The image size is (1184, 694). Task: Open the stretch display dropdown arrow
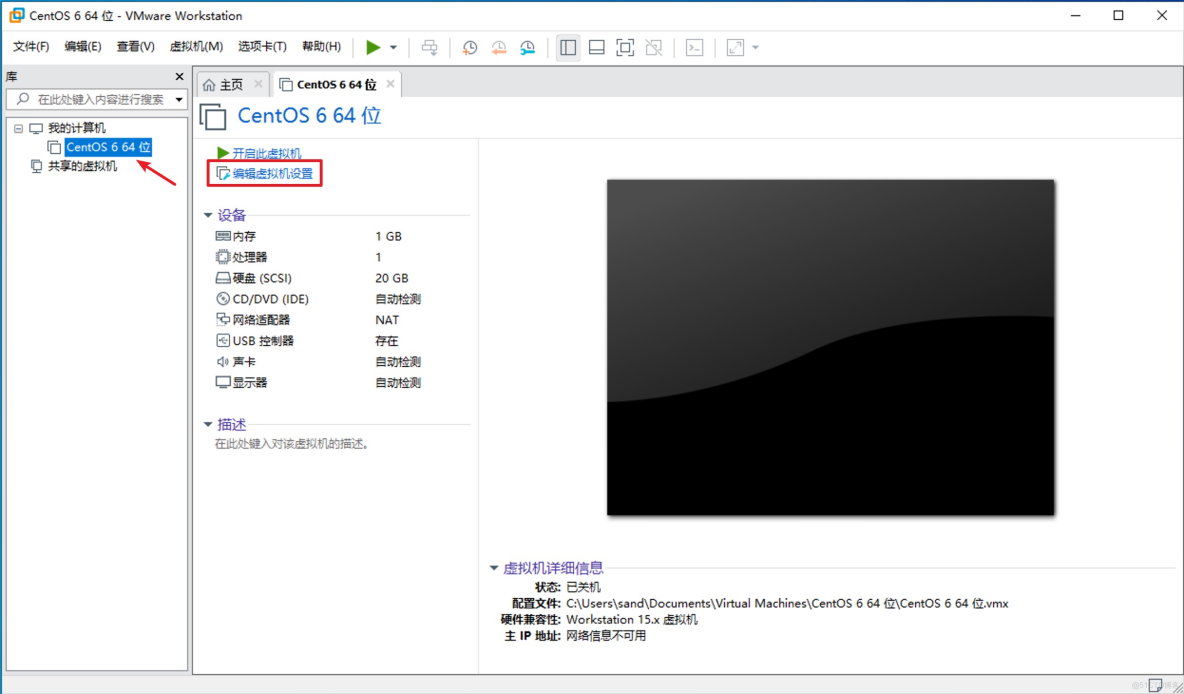[755, 48]
